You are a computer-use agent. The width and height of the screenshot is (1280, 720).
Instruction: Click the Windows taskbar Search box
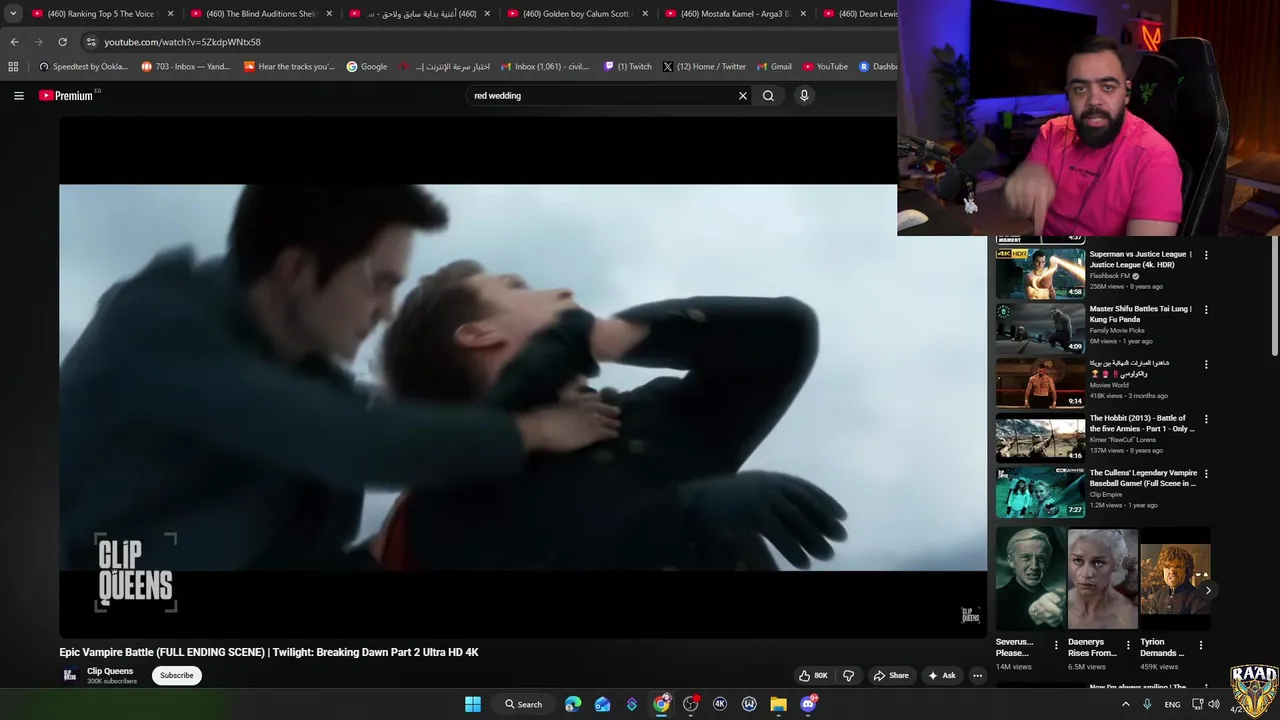click(x=524, y=704)
